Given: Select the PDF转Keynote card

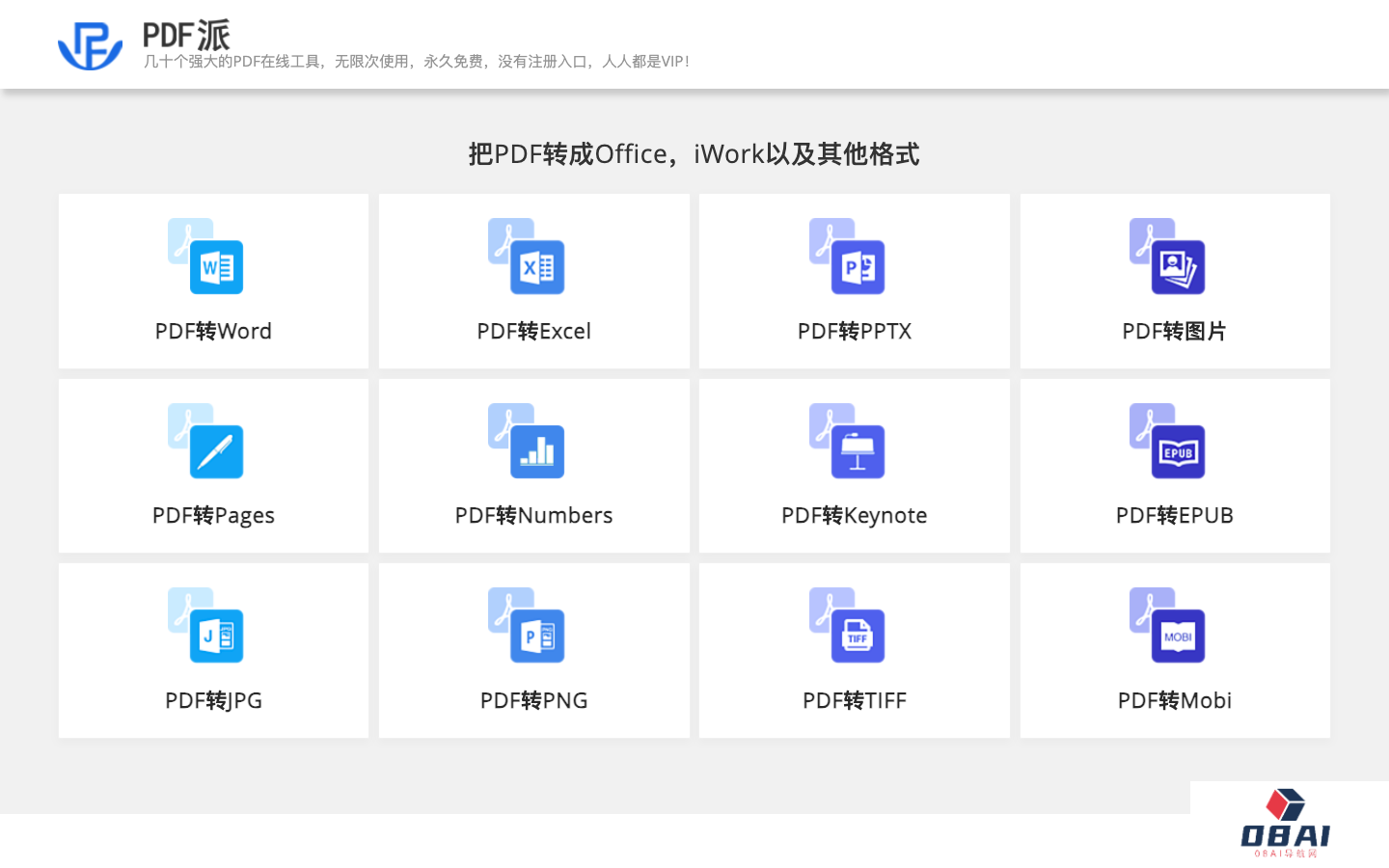Looking at the screenshot, I should point(854,466).
